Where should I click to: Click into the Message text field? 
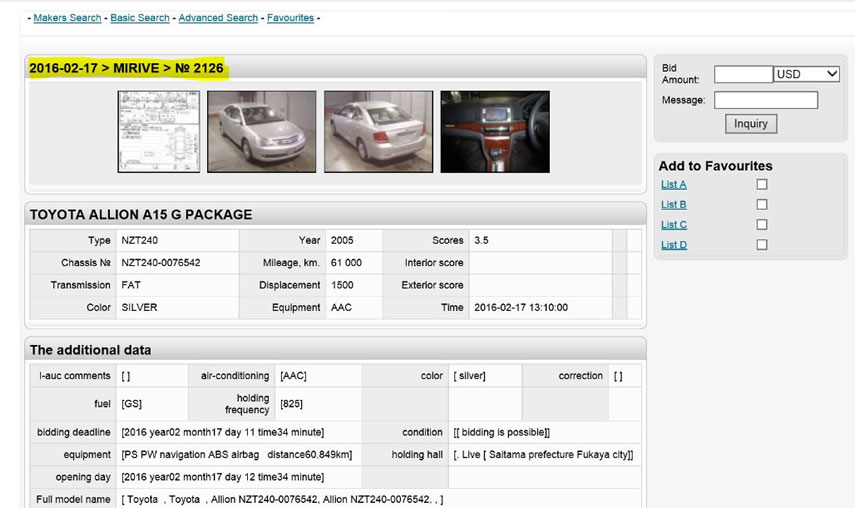(x=765, y=100)
